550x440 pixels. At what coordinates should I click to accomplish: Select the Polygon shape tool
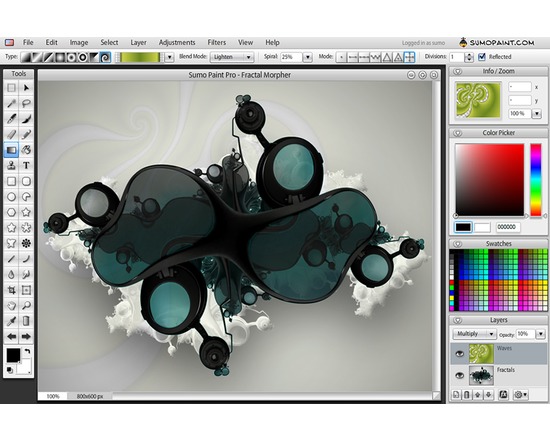pos(12,212)
